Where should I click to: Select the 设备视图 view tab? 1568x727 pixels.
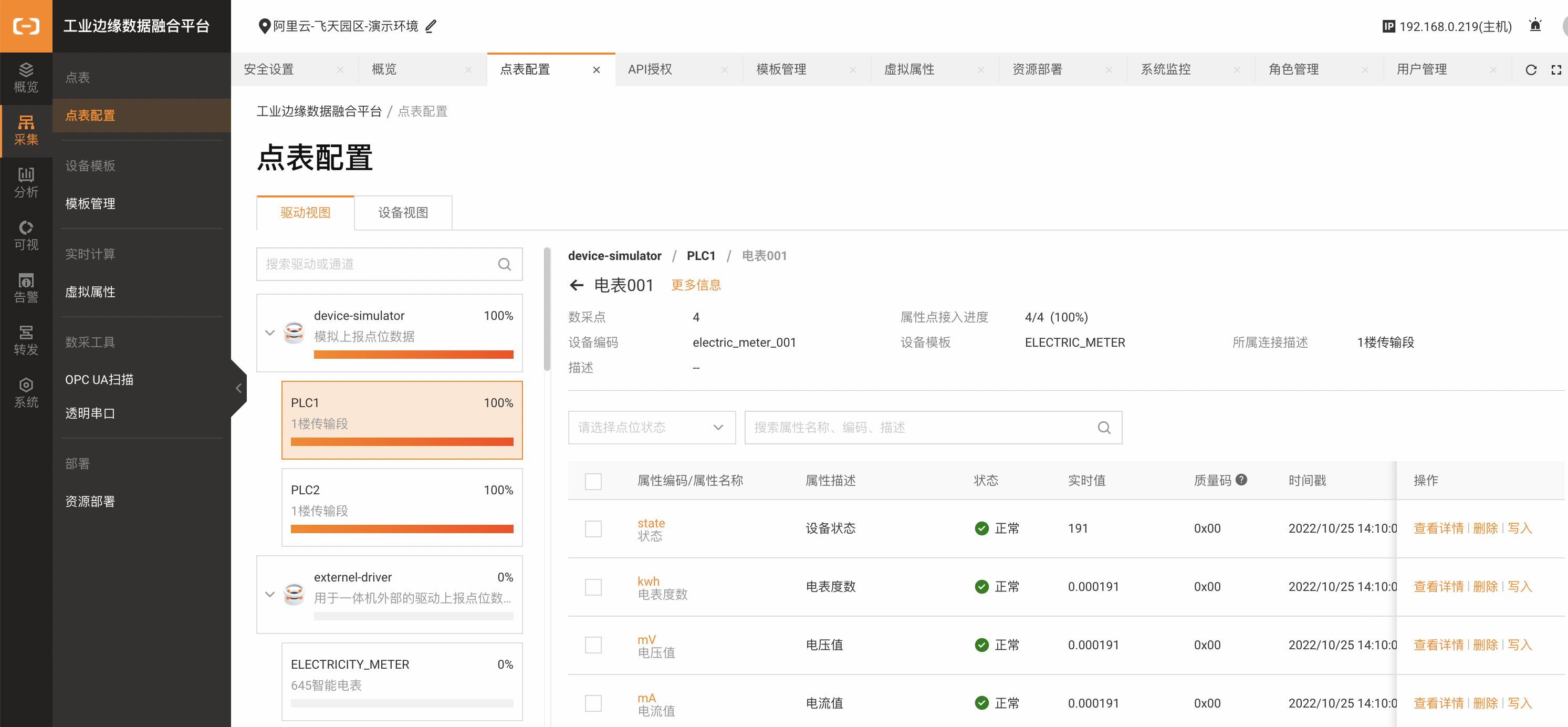click(x=403, y=213)
